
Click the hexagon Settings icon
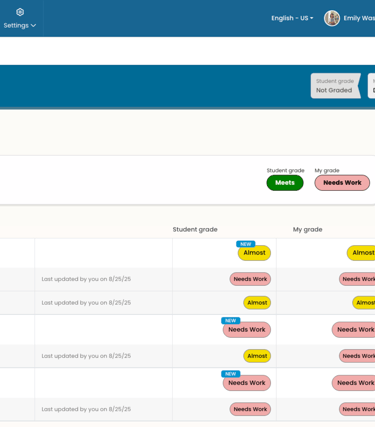pos(20,12)
